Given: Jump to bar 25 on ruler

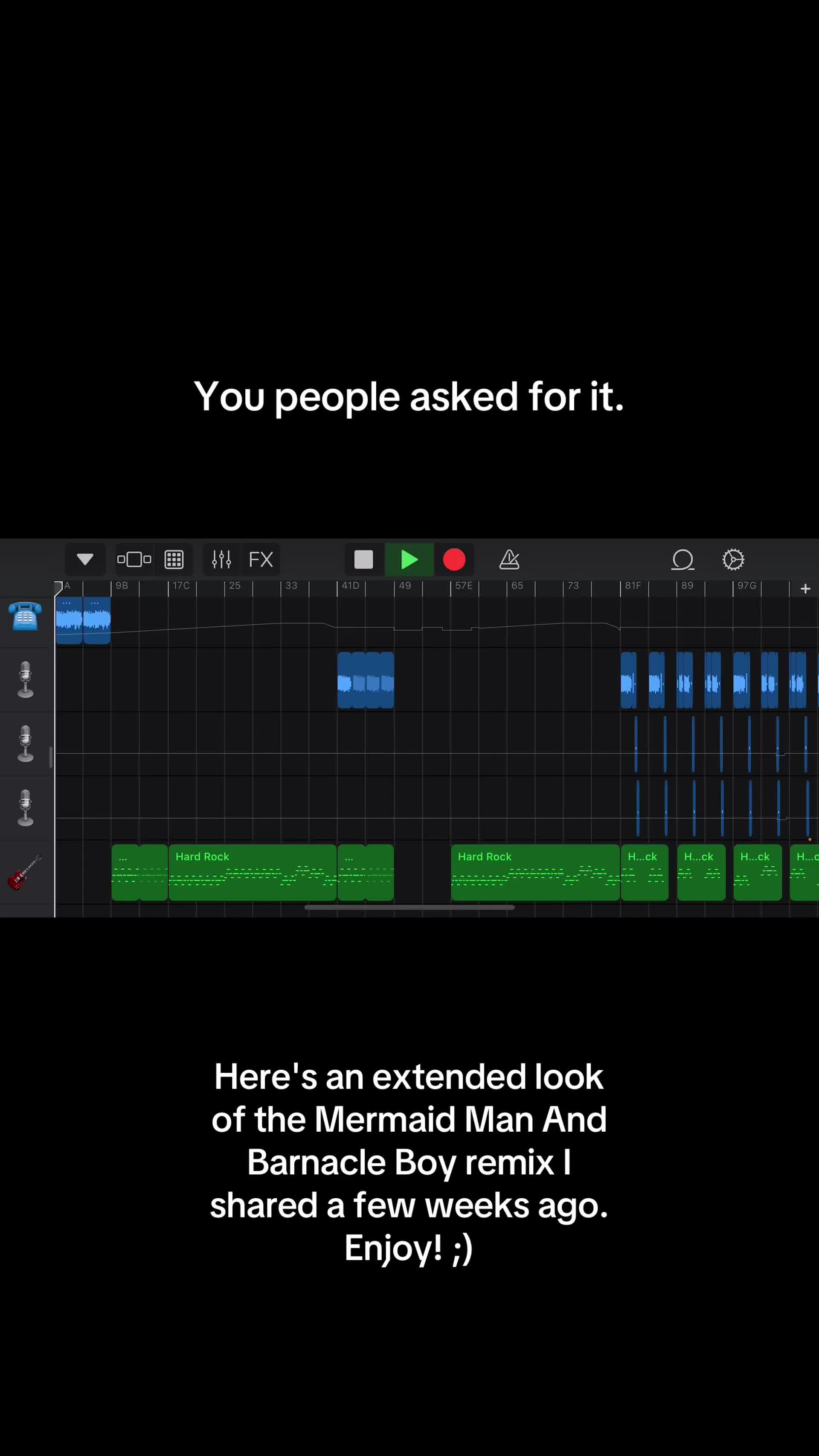Looking at the screenshot, I should pyautogui.click(x=235, y=585).
